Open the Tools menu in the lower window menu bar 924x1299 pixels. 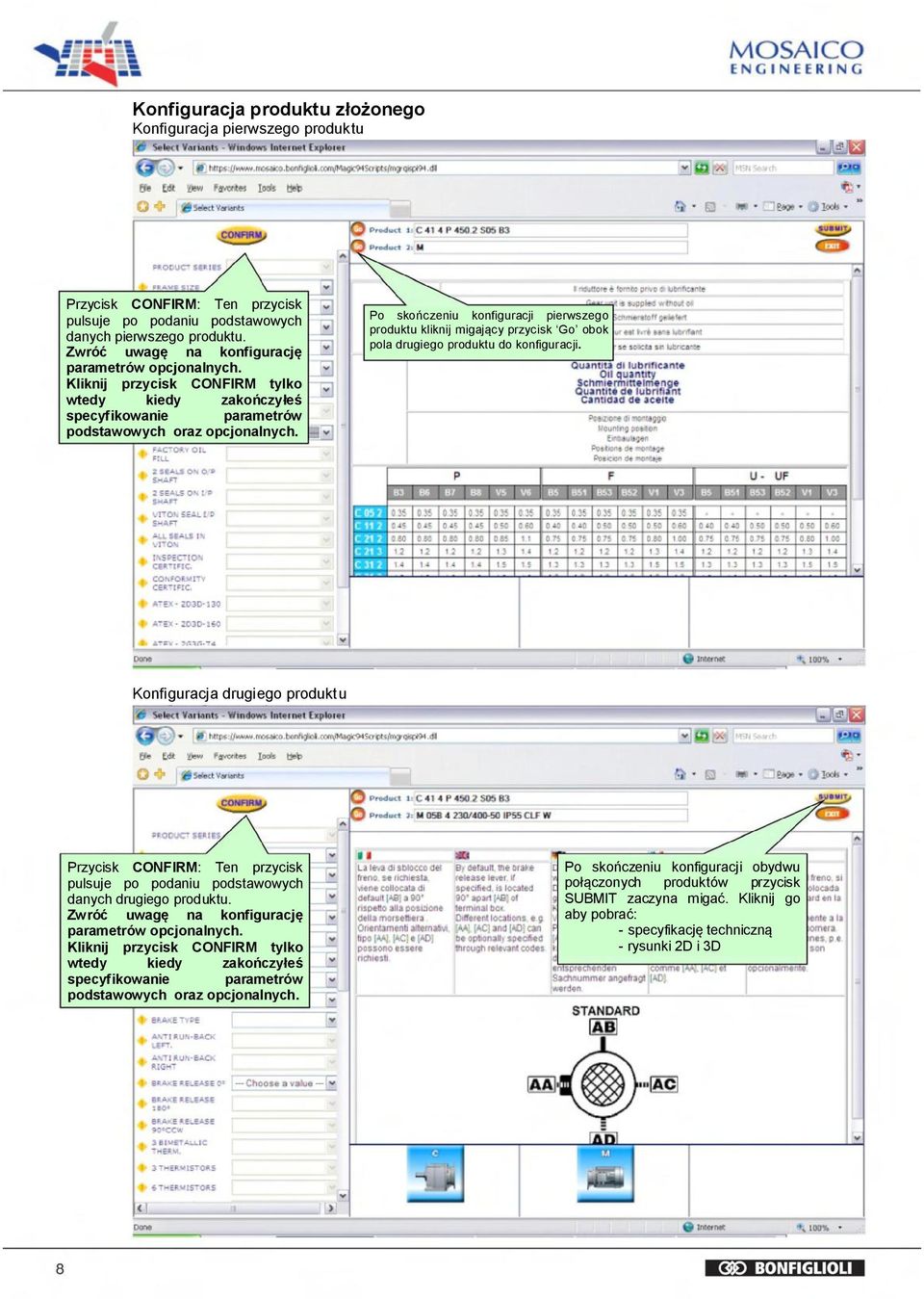click(x=267, y=756)
